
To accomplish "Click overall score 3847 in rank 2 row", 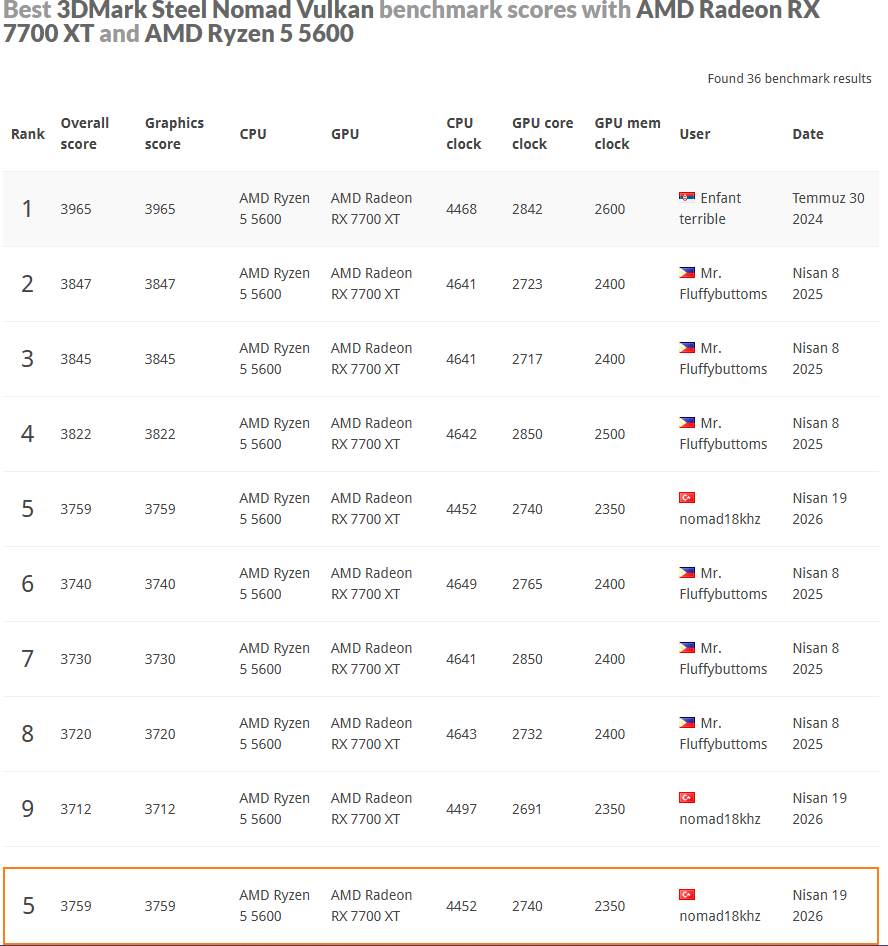I will (x=76, y=284).
